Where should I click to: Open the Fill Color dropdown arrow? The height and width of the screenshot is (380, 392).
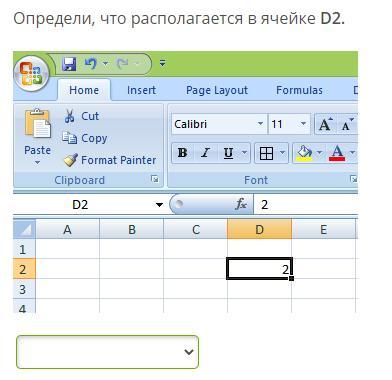pyautogui.click(x=319, y=153)
